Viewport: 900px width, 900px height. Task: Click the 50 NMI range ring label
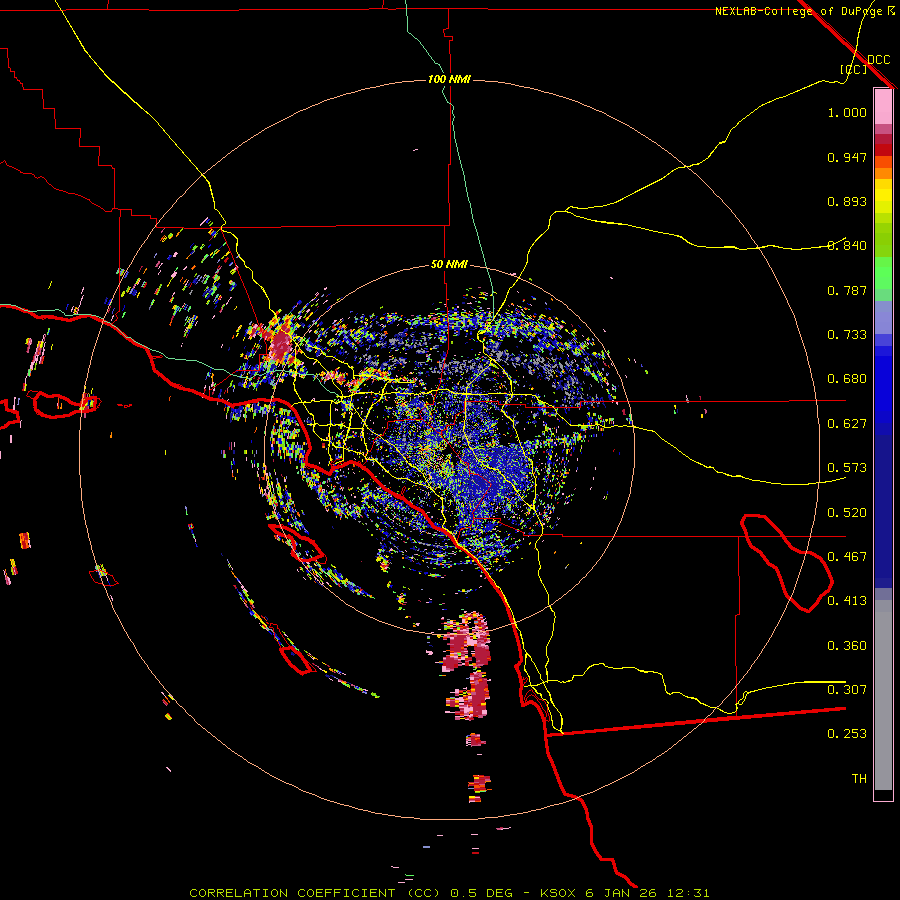449,264
